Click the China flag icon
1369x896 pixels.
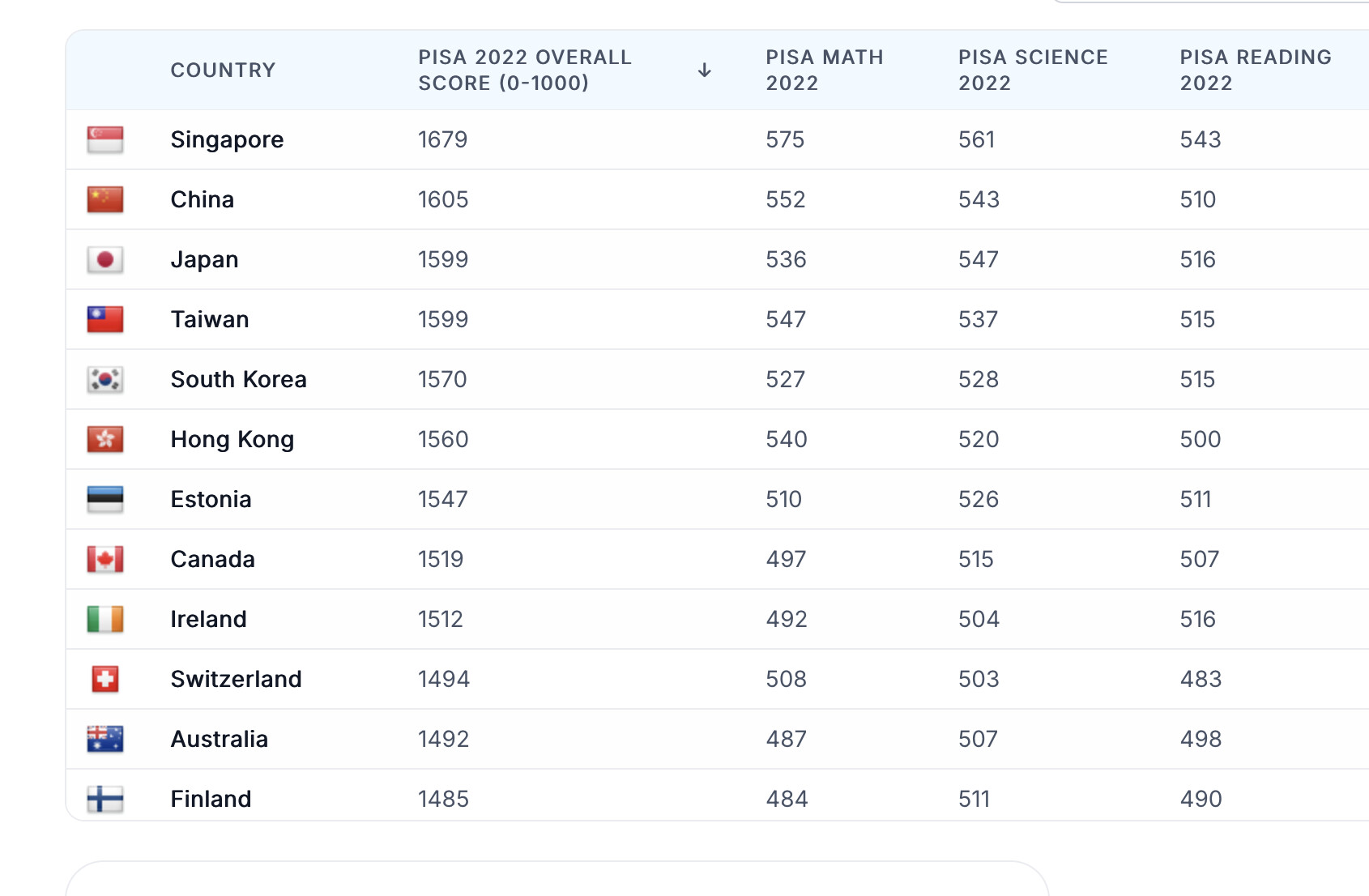click(105, 200)
